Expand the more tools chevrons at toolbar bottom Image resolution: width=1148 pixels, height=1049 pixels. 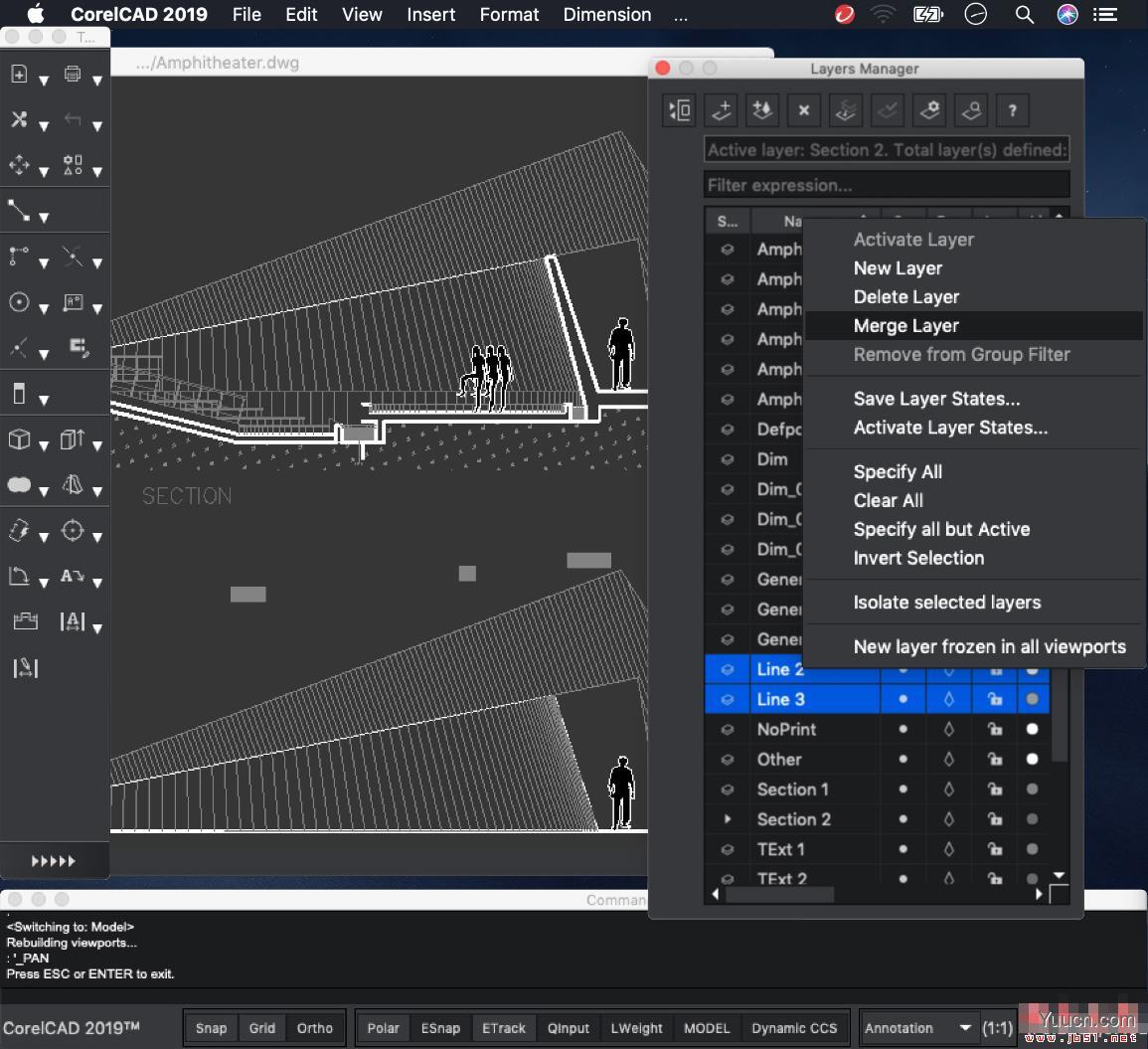(54, 861)
